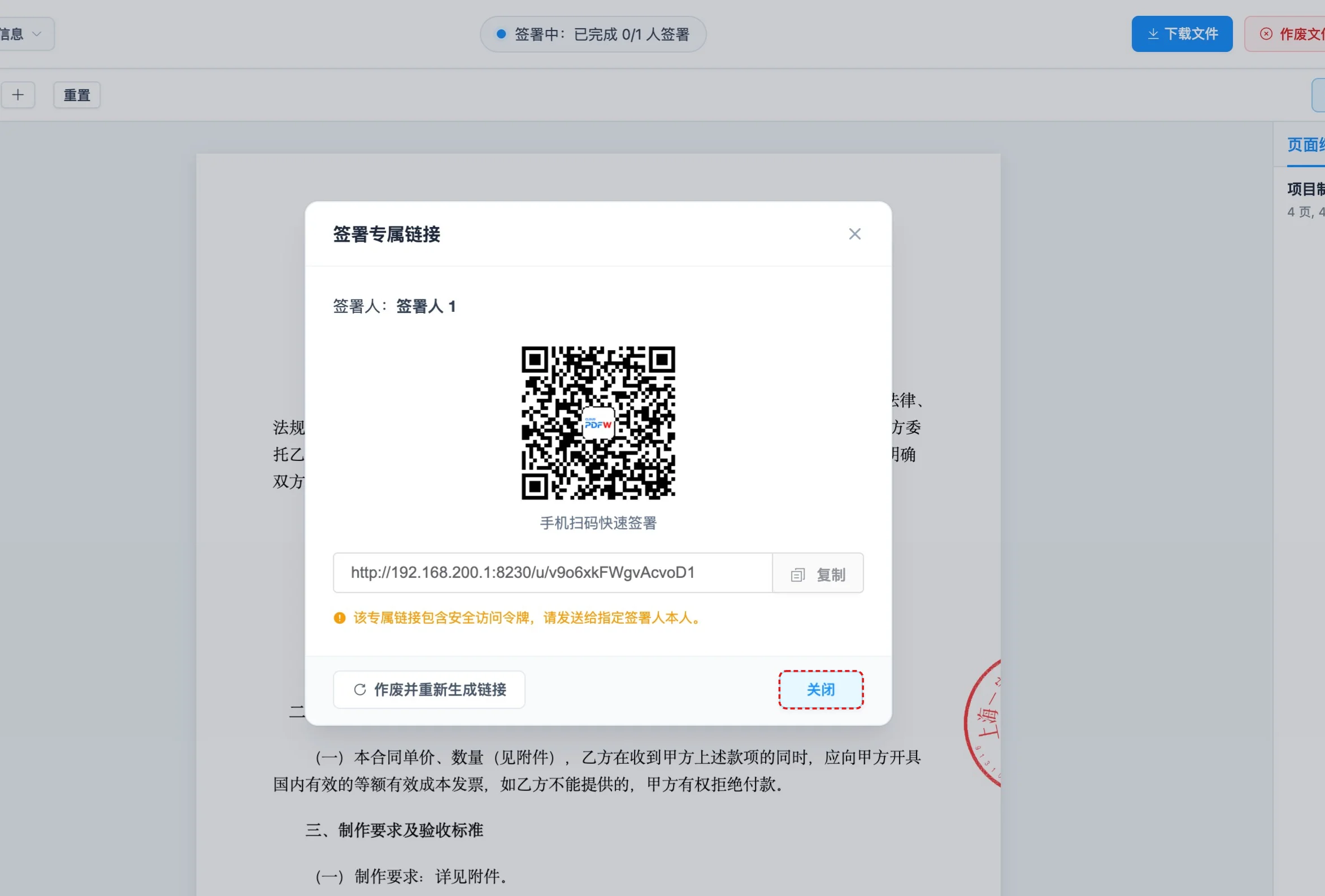Click the red company seal on document

pyautogui.click(x=983, y=724)
